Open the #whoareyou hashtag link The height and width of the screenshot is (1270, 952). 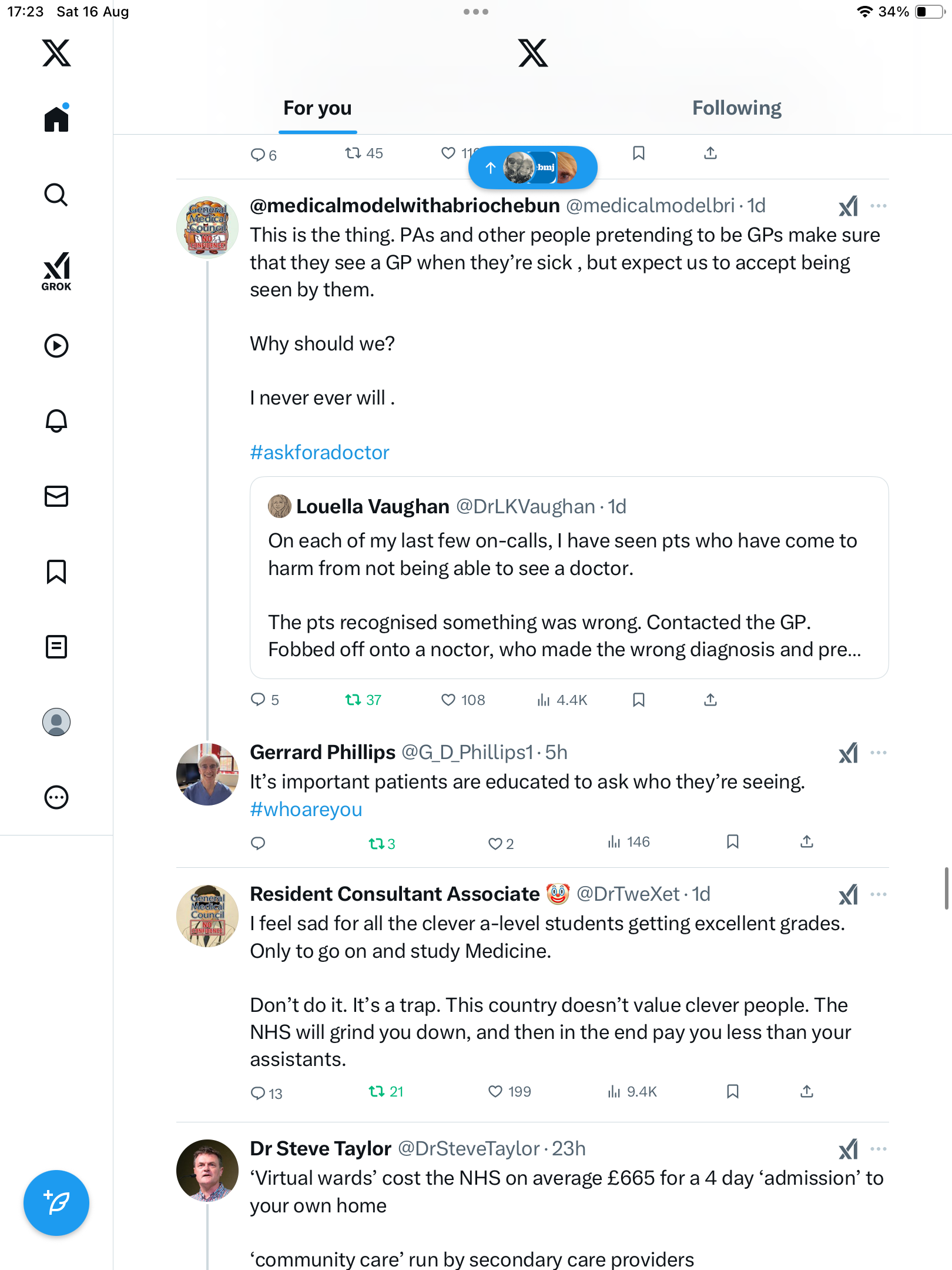tap(306, 810)
